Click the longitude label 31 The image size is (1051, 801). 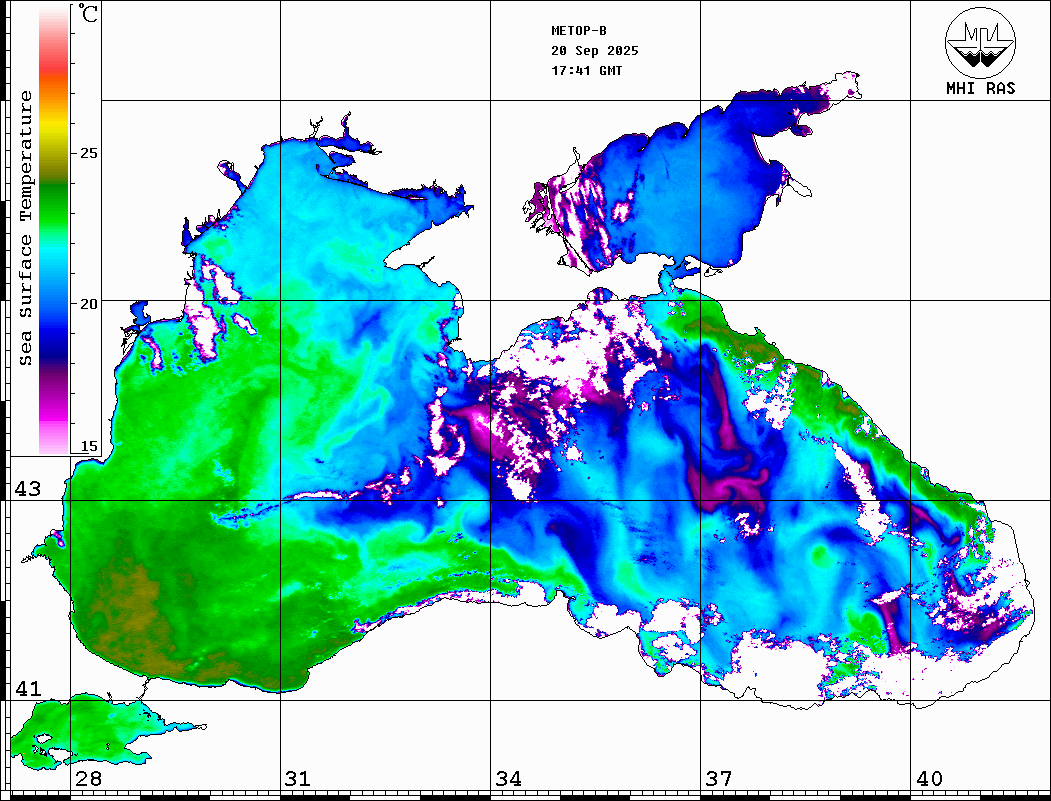[297, 779]
